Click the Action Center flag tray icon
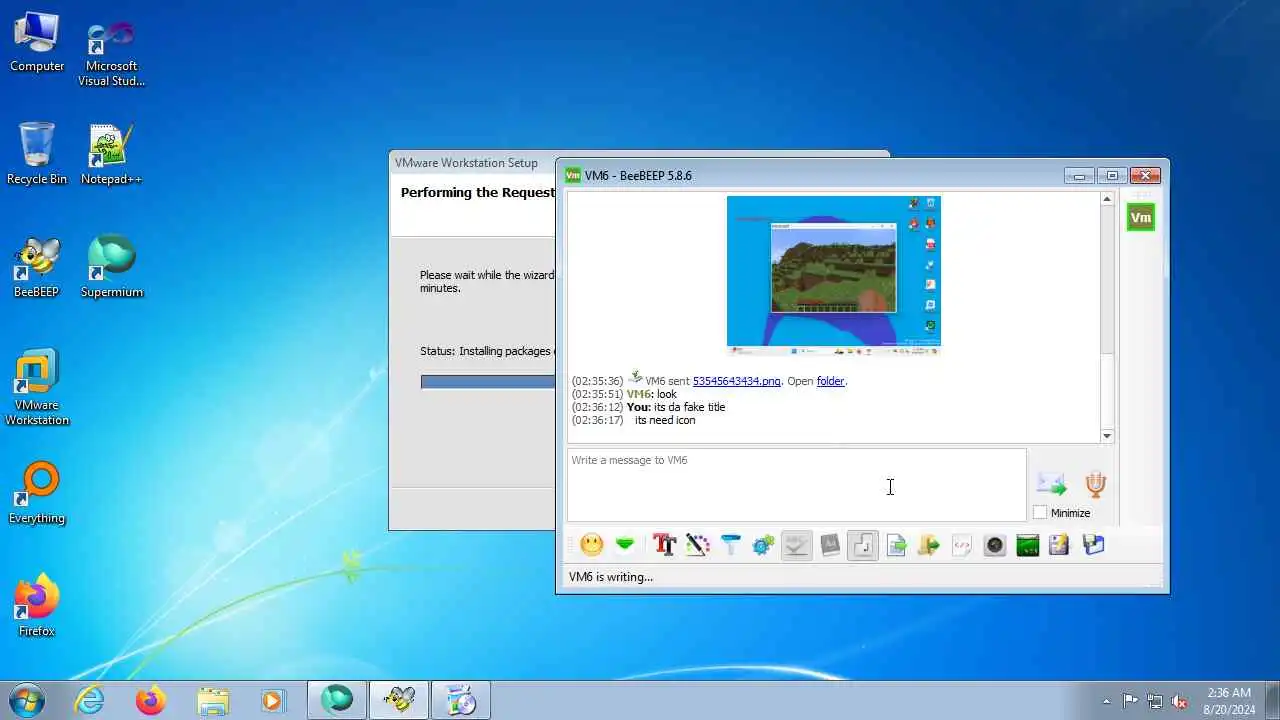The width and height of the screenshot is (1280, 720). pyautogui.click(x=1131, y=701)
